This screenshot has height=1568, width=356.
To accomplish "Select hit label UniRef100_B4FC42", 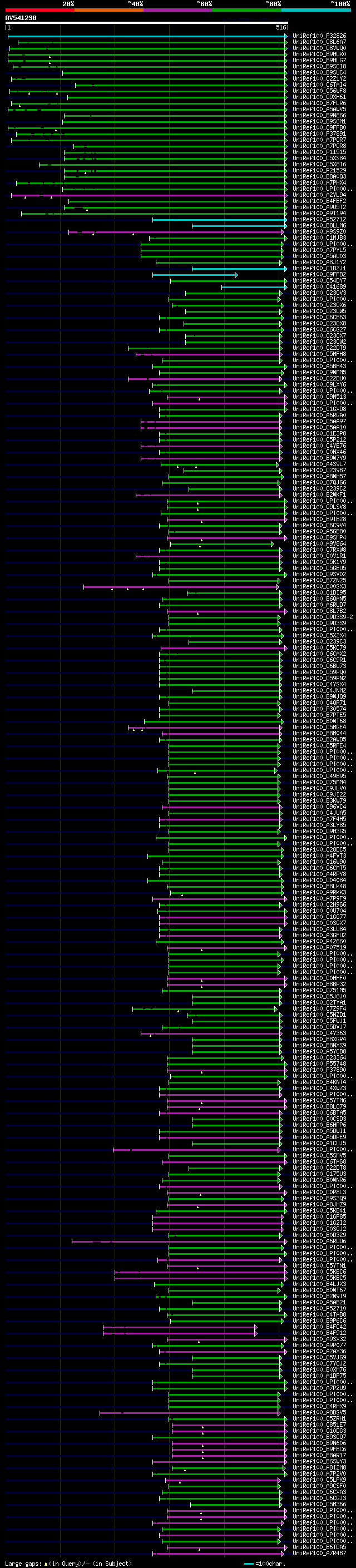I will [x=319, y=1327].
